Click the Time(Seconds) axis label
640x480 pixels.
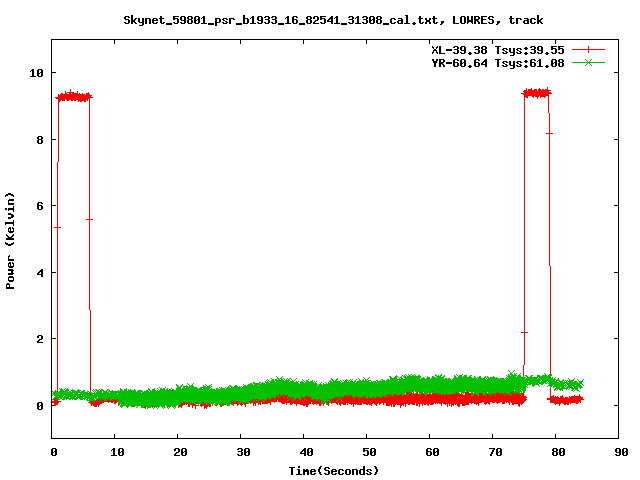tap(333, 471)
